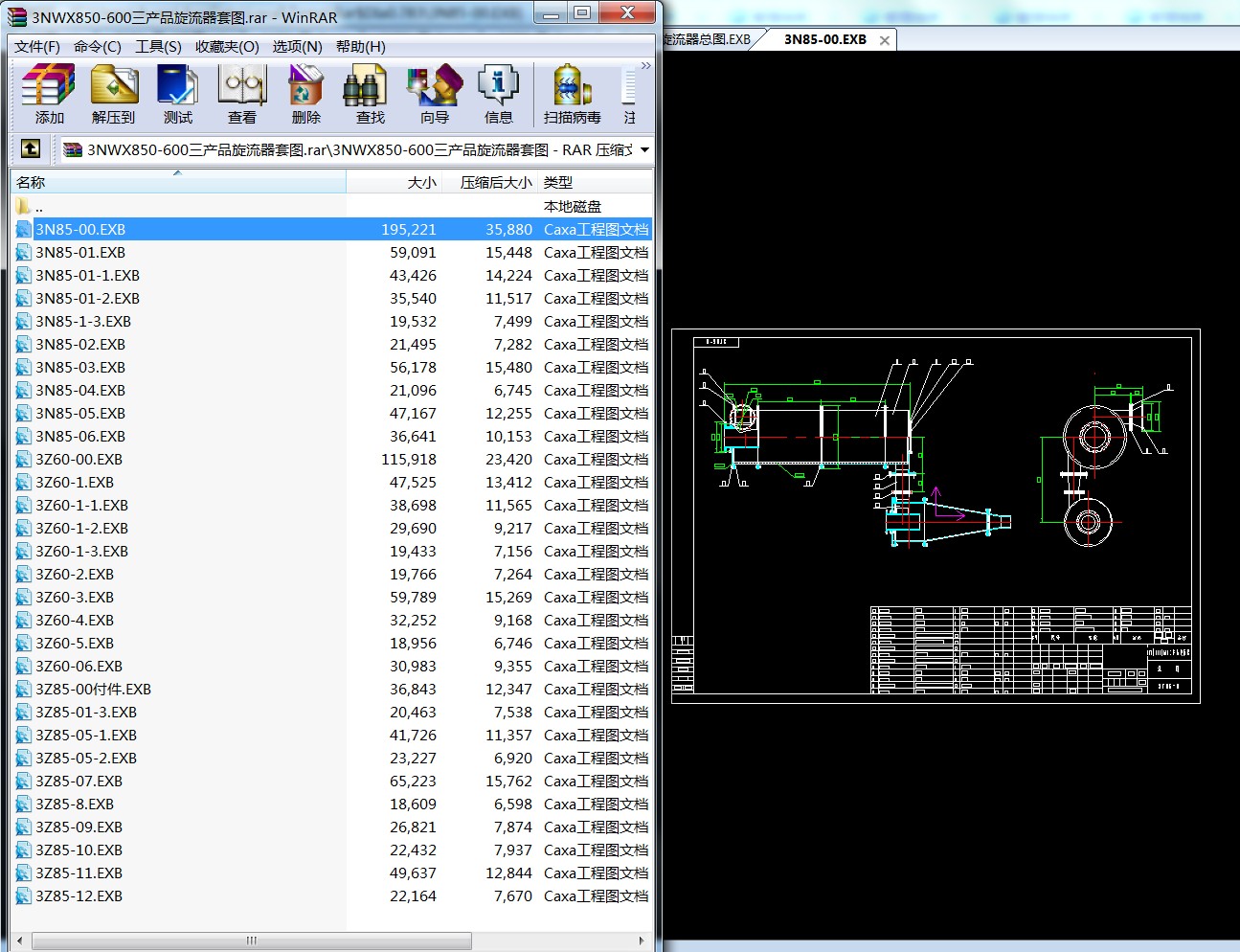Select file 3N85-1-3.EXB

(332, 321)
